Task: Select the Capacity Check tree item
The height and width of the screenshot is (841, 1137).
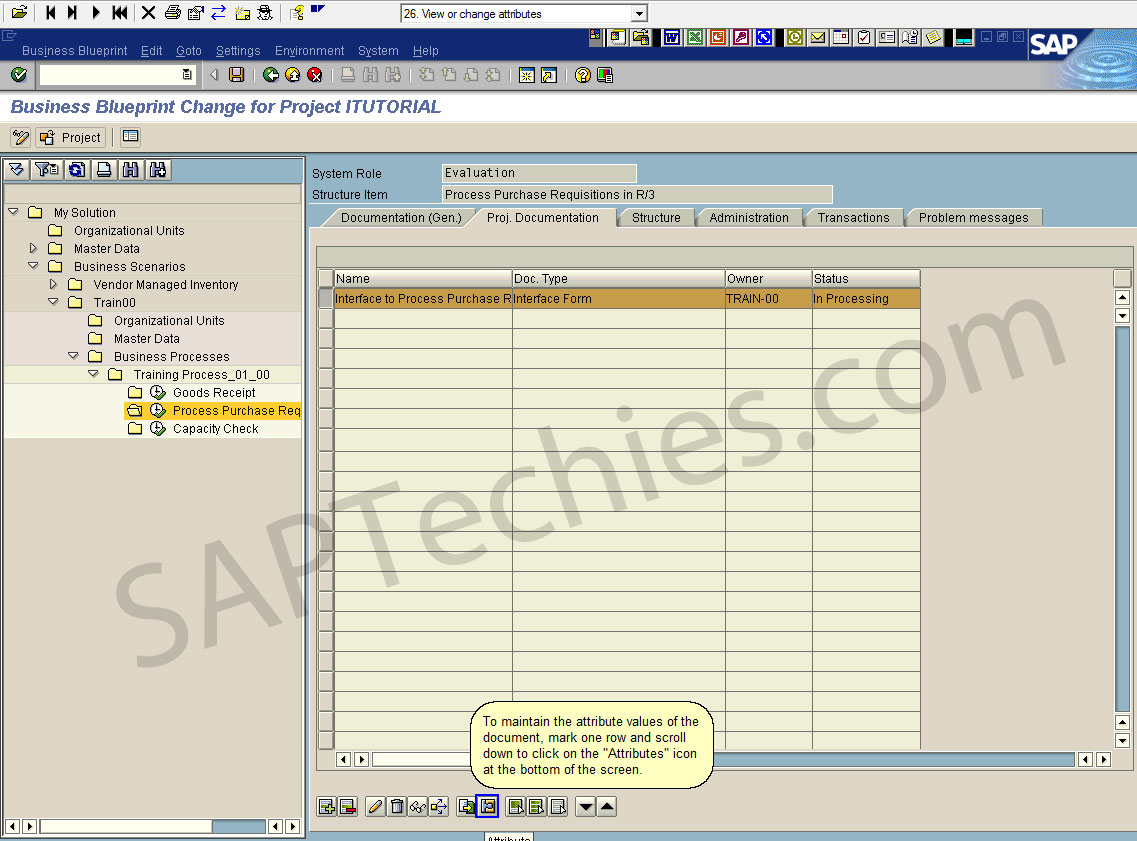Action: (215, 428)
